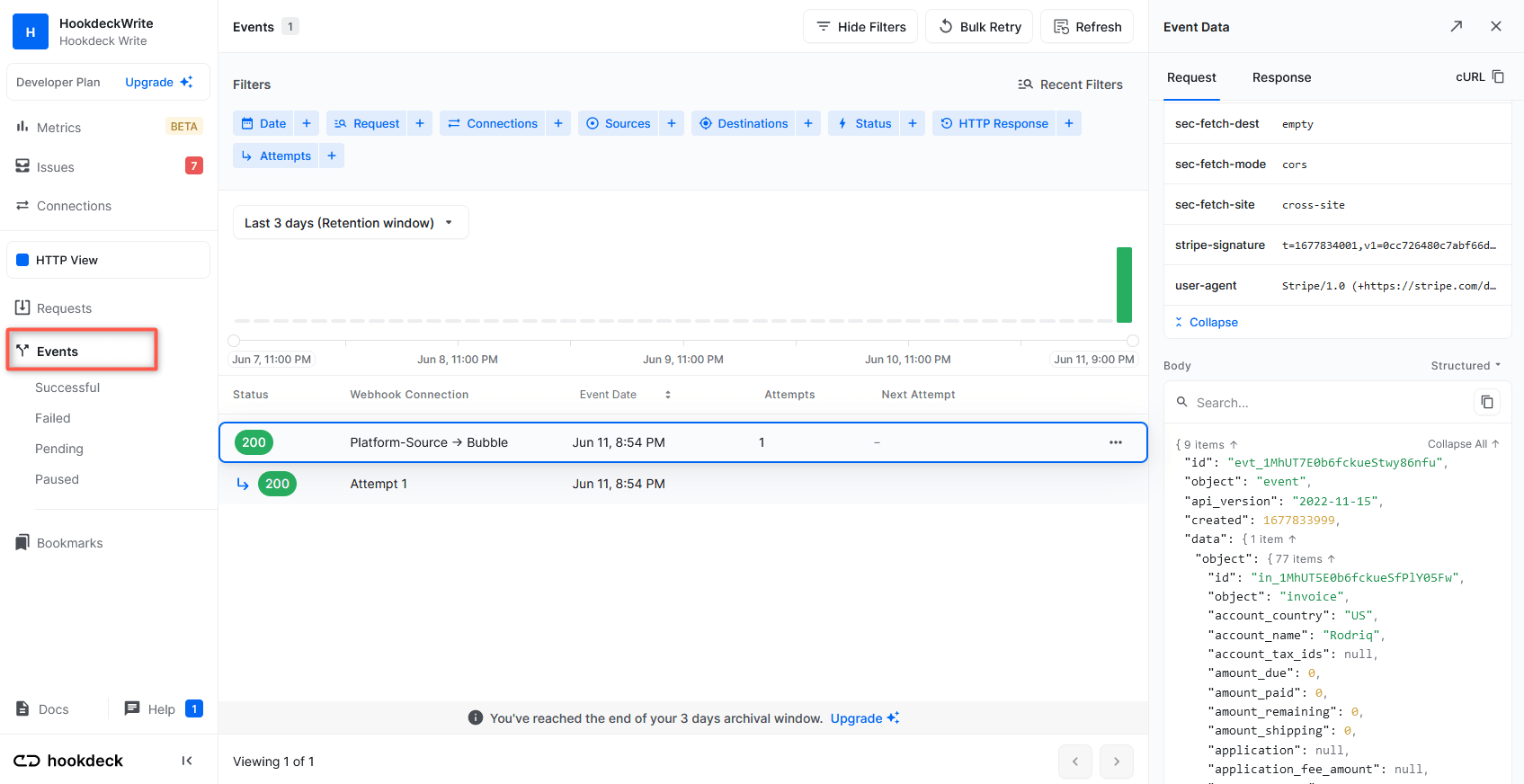Viewport: 1524px width, 784px height.
Task: Close the Event Data panel
Action: point(1496,27)
